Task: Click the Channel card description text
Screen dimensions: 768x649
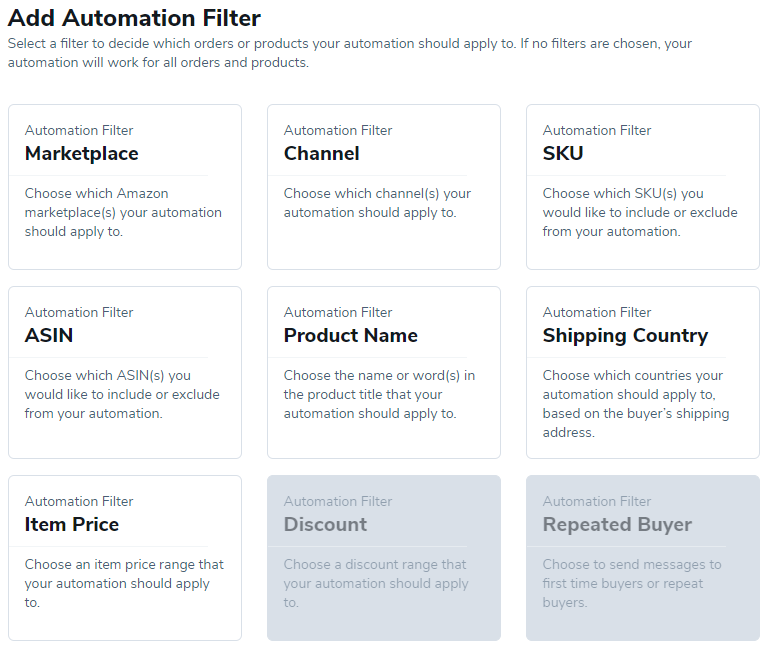Action: click(377, 203)
